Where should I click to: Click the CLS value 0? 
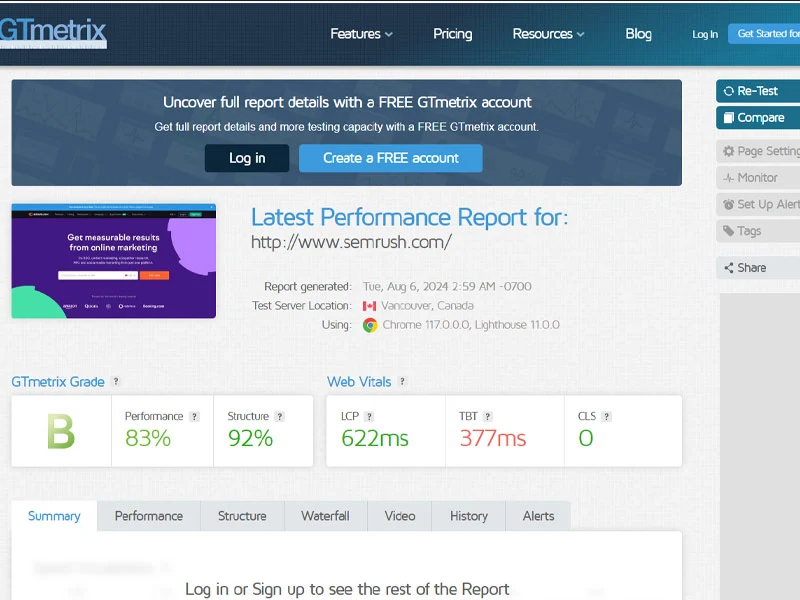point(586,438)
